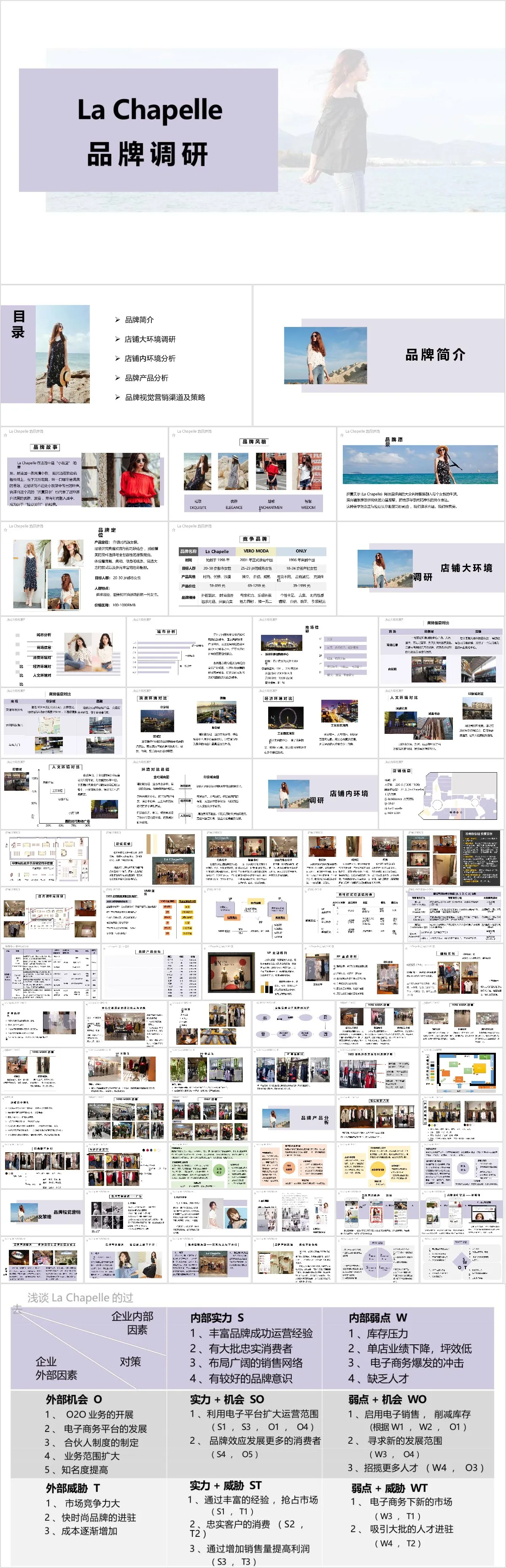Click the '弱点 + 机会 WO' heading

tap(387, 1399)
